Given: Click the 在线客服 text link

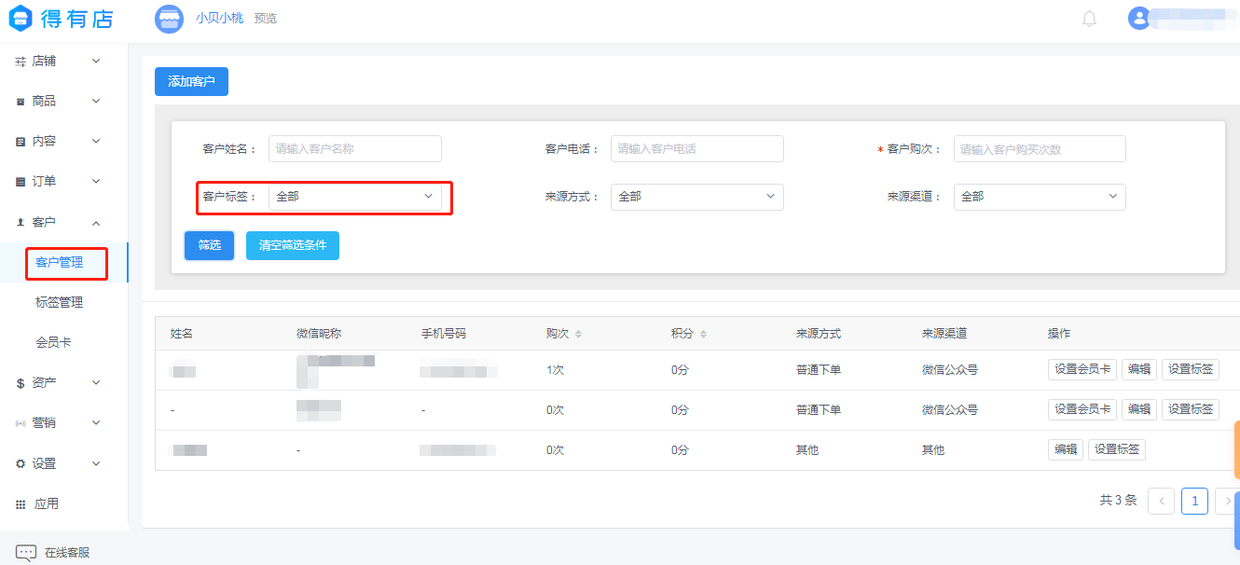Looking at the screenshot, I should [67, 552].
